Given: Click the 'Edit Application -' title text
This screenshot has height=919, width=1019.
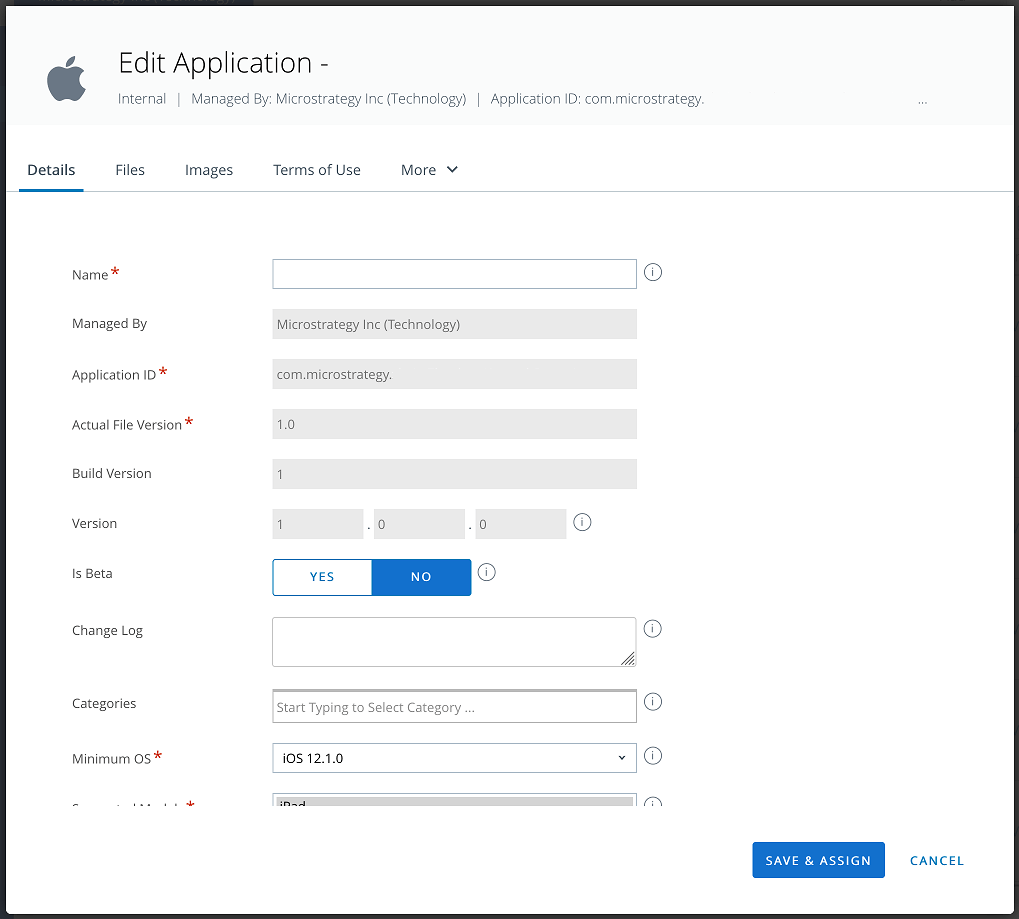Looking at the screenshot, I should tap(223, 64).
